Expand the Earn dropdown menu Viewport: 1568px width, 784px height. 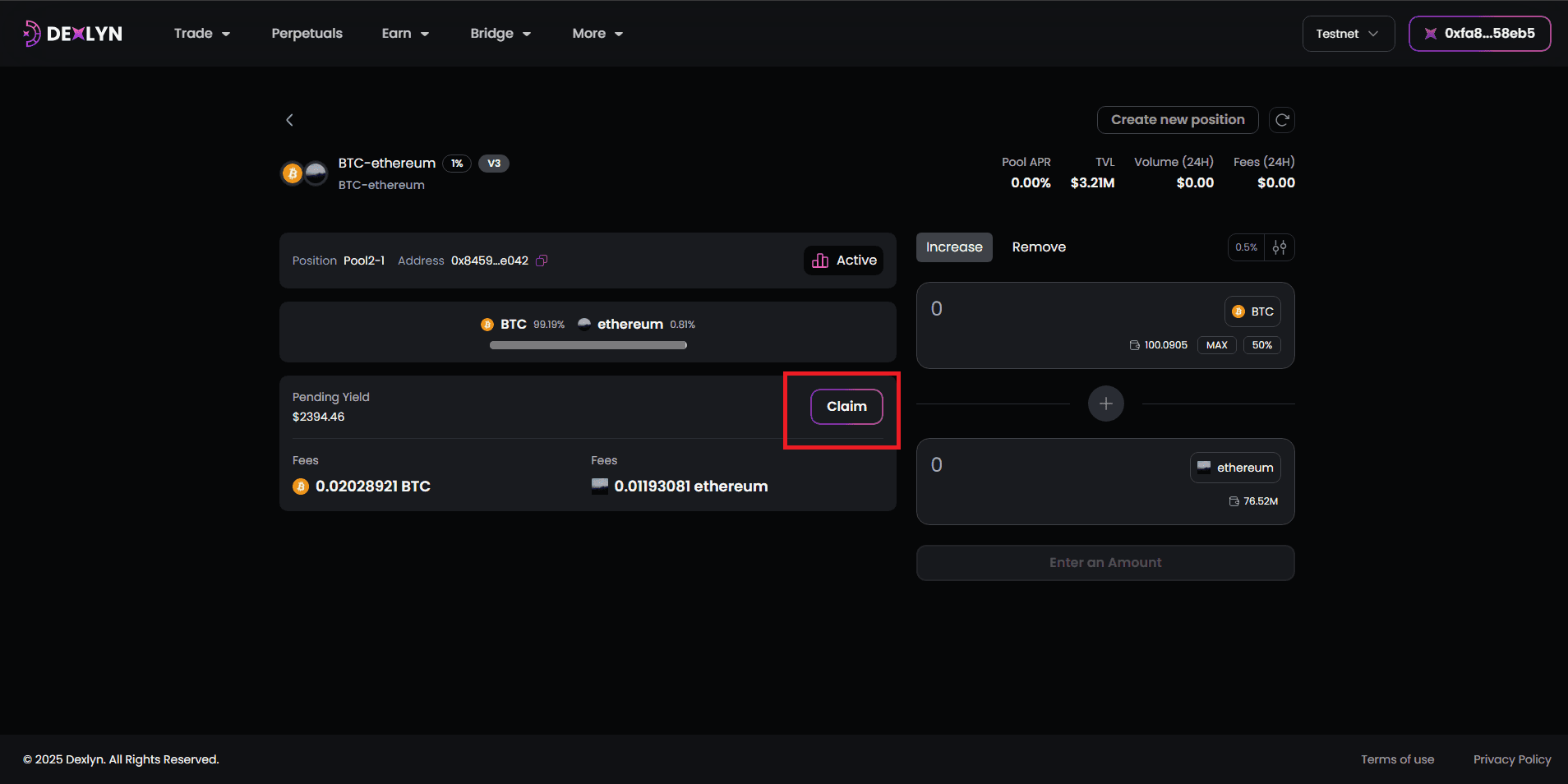click(405, 34)
